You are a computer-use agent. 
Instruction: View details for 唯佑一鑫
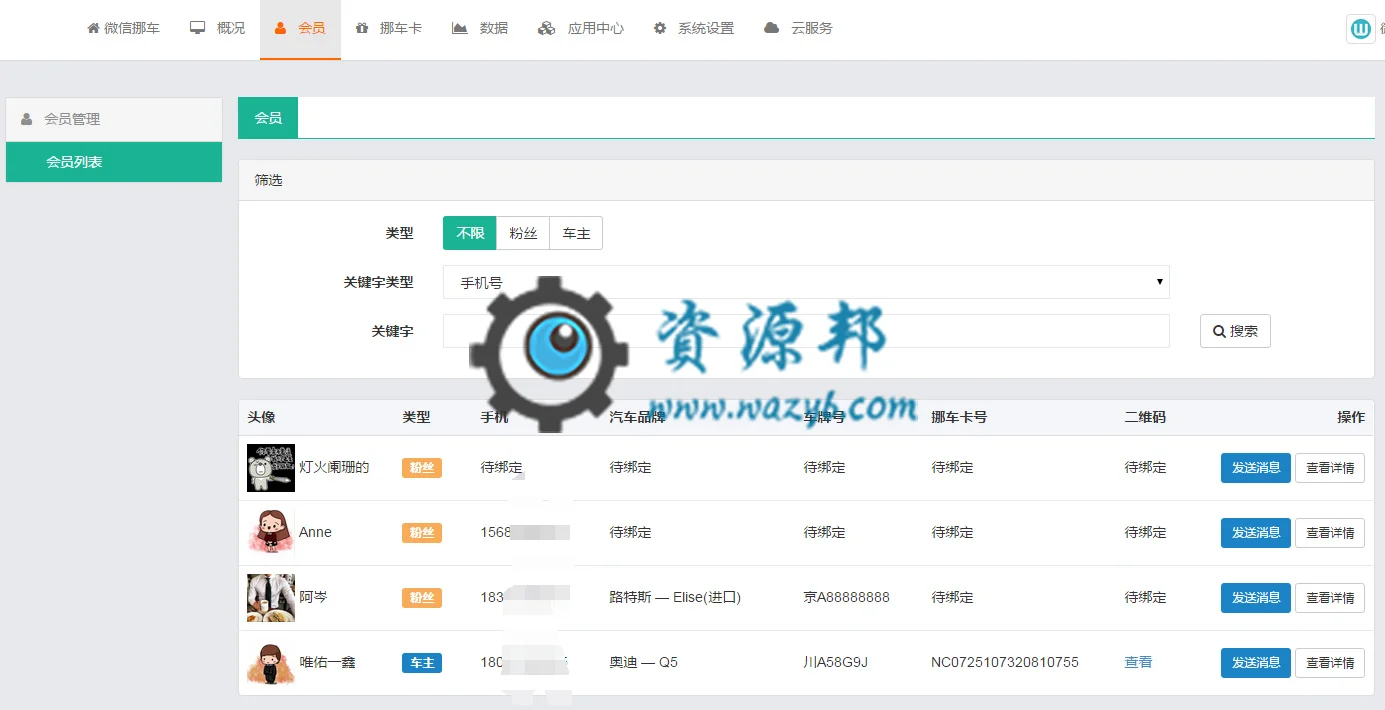(1330, 663)
